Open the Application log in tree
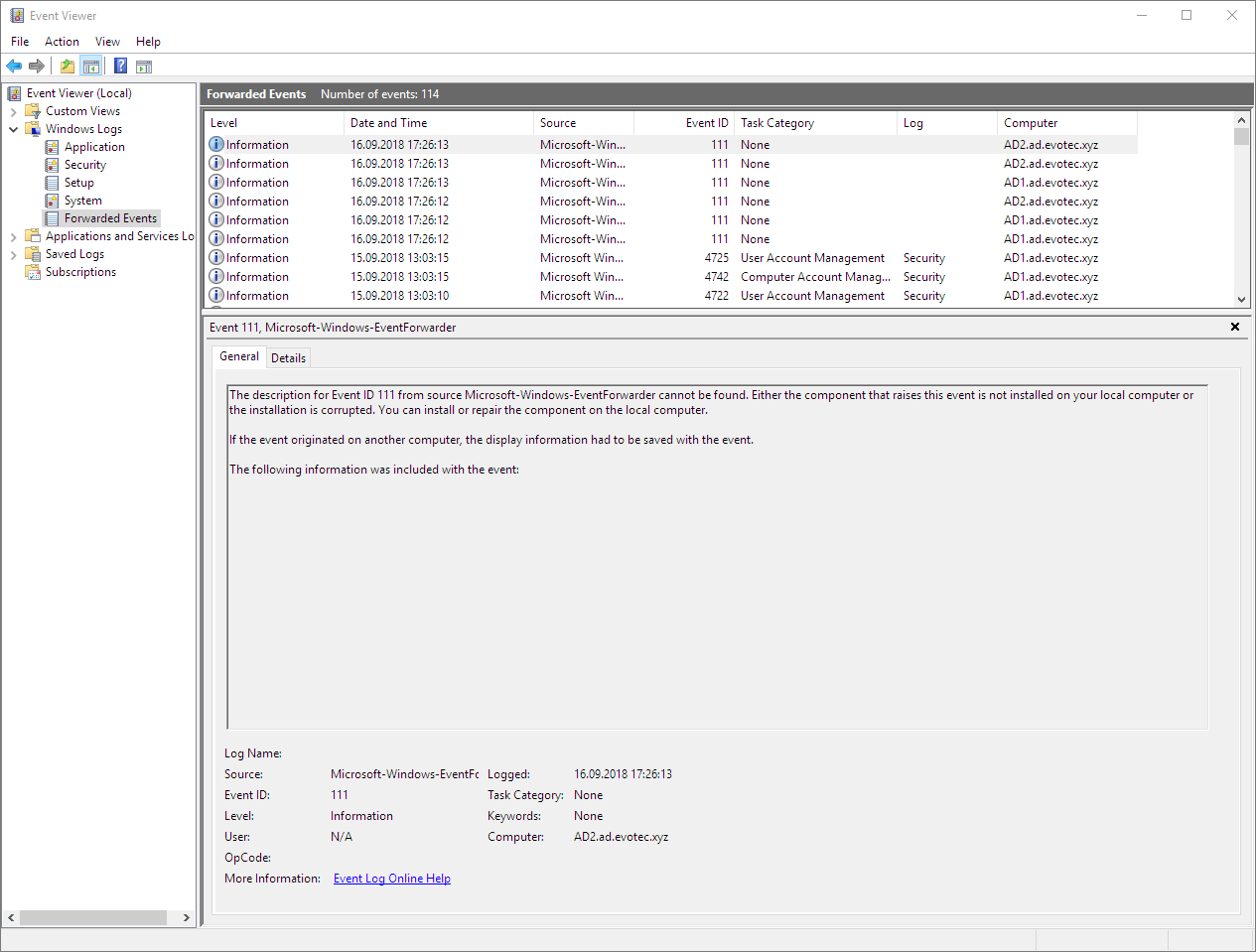Screen dimensions: 1256x952 coord(94,147)
